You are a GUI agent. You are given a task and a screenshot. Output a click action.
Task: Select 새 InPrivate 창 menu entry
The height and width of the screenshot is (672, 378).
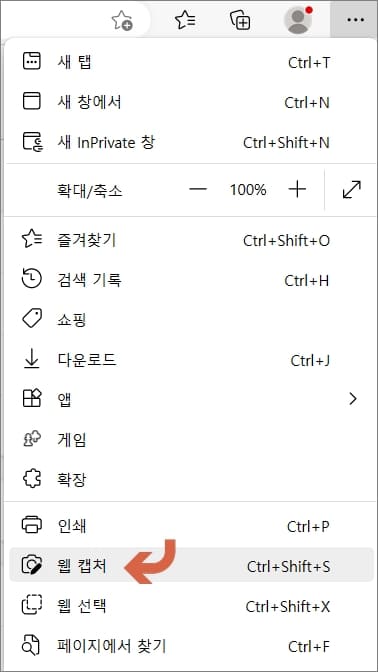tap(189, 142)
